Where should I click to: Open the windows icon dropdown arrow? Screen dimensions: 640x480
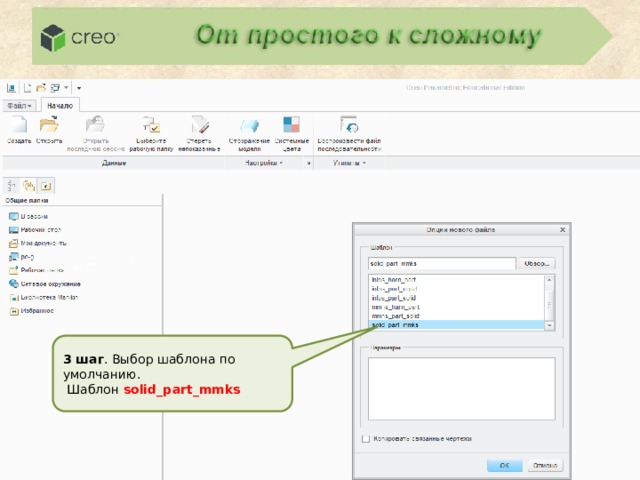[x=66, y=87]
